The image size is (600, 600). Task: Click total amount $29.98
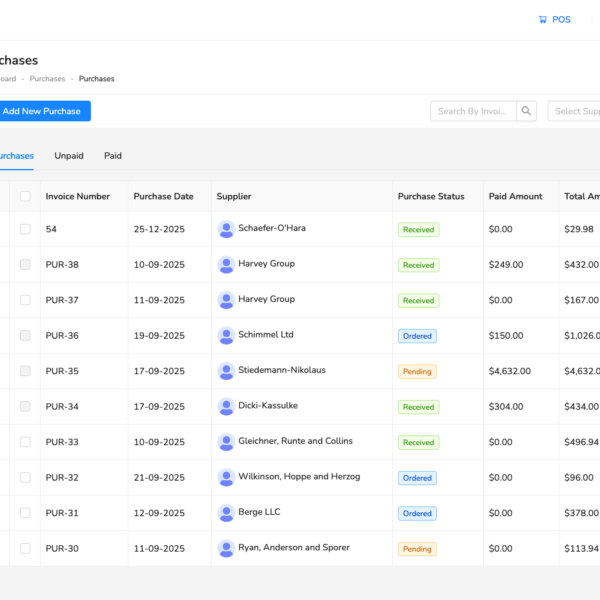click(579, 229)
